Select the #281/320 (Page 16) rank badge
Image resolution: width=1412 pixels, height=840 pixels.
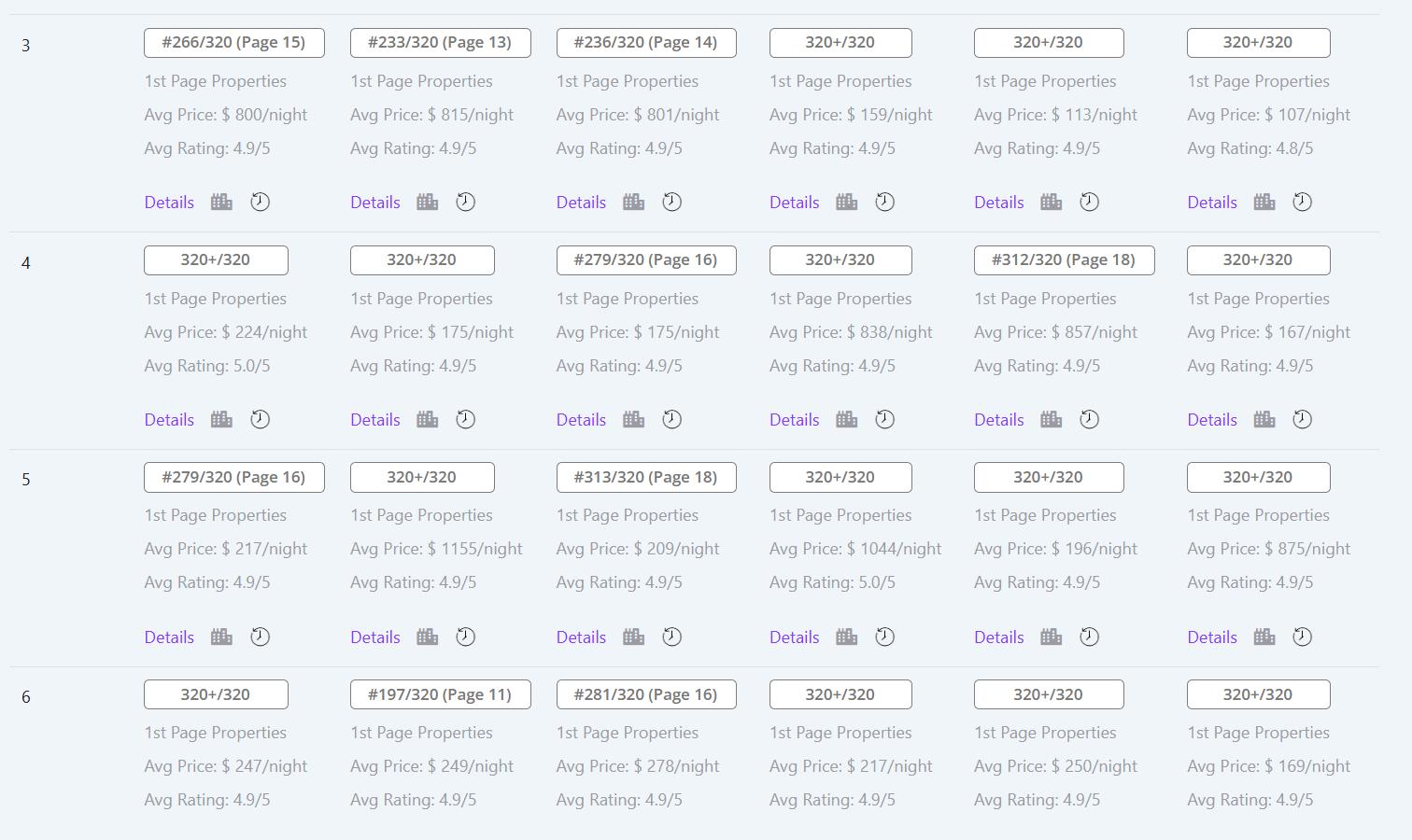coord(646,694)
